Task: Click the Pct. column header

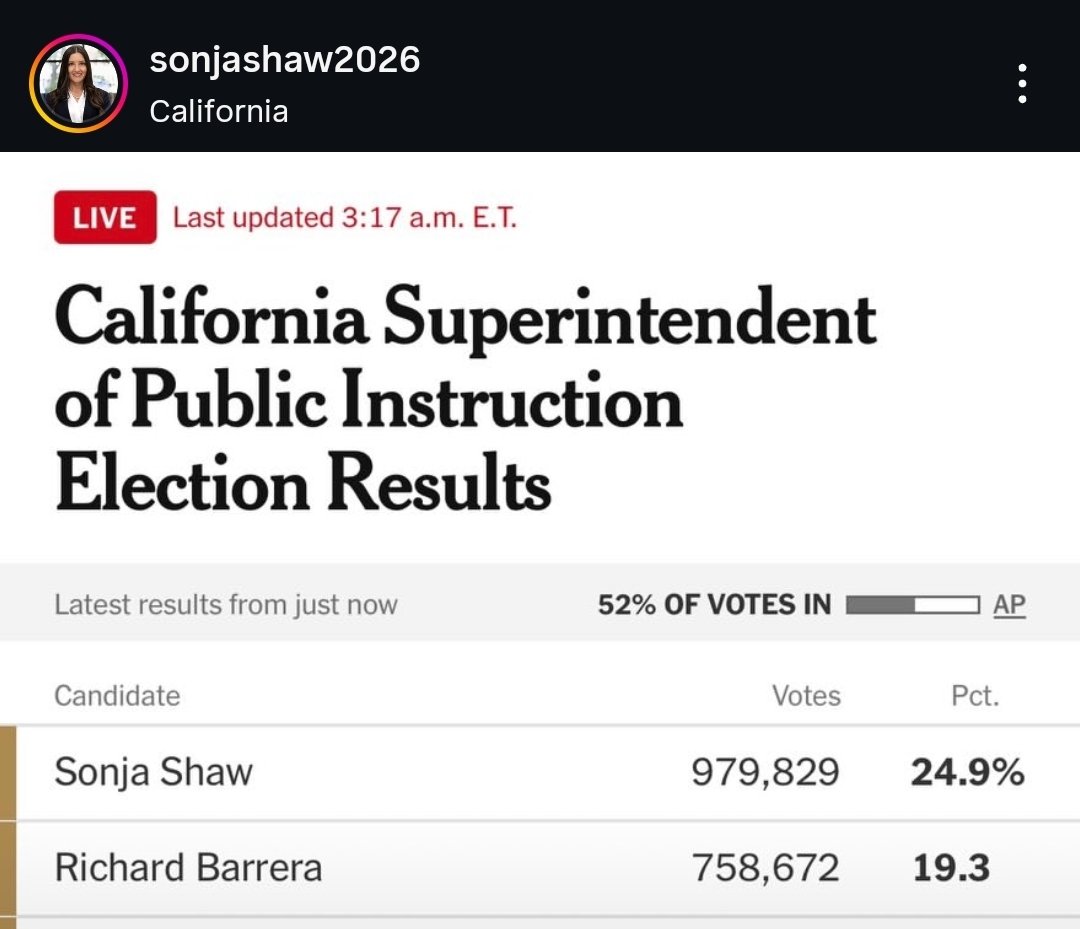Action: click(x=975, y=696)
